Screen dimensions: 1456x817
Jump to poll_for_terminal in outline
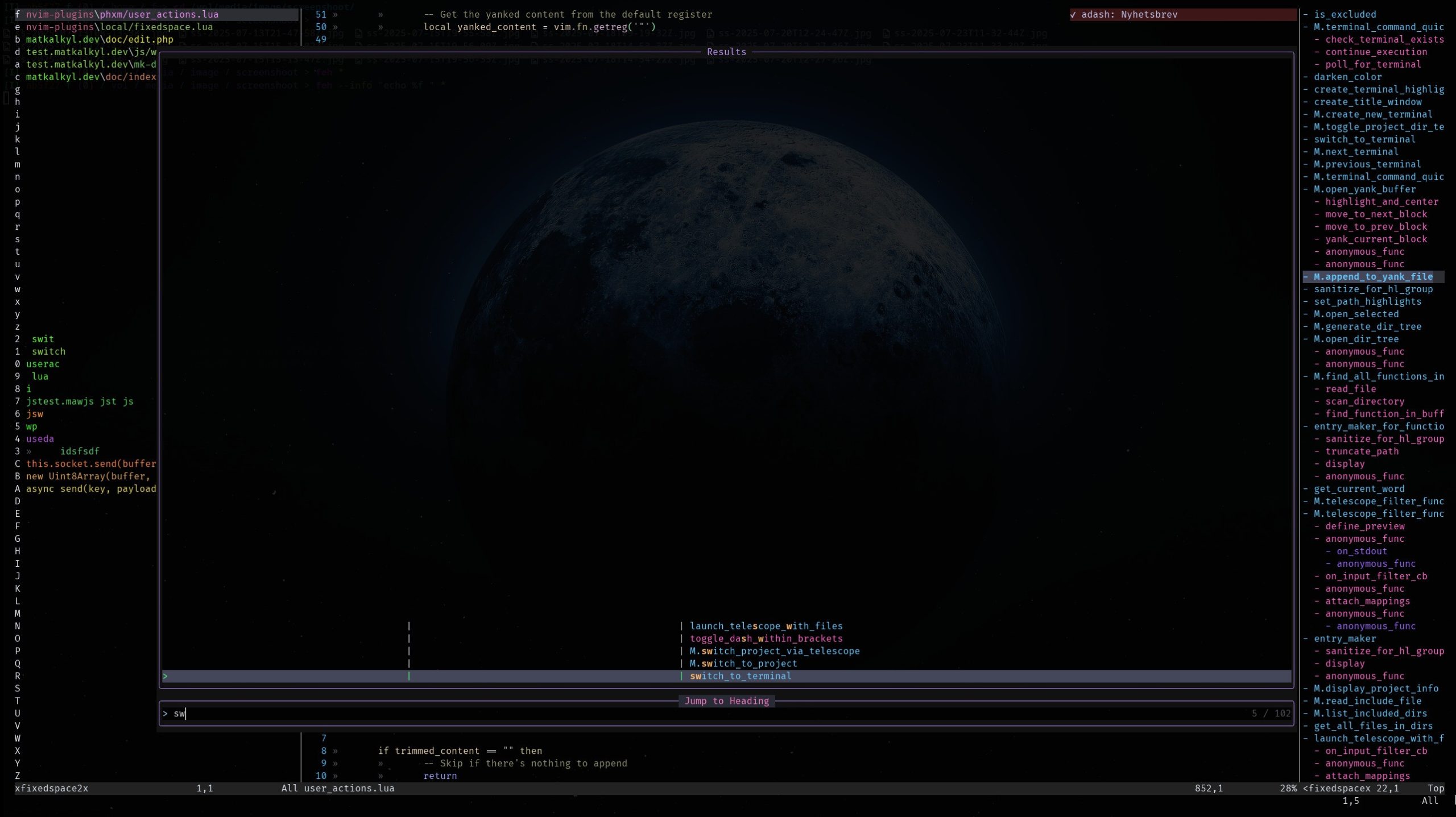pos(1373,64)
